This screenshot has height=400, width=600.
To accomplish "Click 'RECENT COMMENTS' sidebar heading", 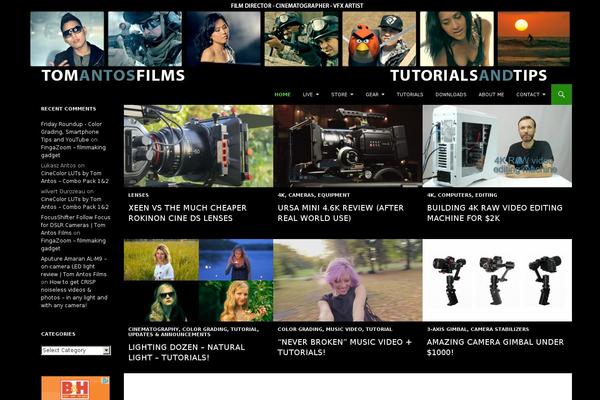I will 68,109.
